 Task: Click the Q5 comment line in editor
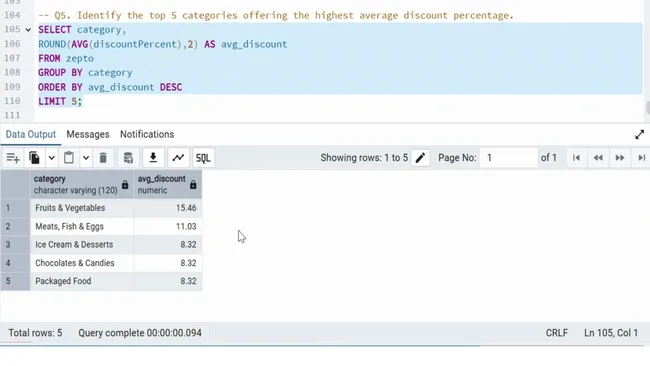pyautogui.click(x=276, y=16)
